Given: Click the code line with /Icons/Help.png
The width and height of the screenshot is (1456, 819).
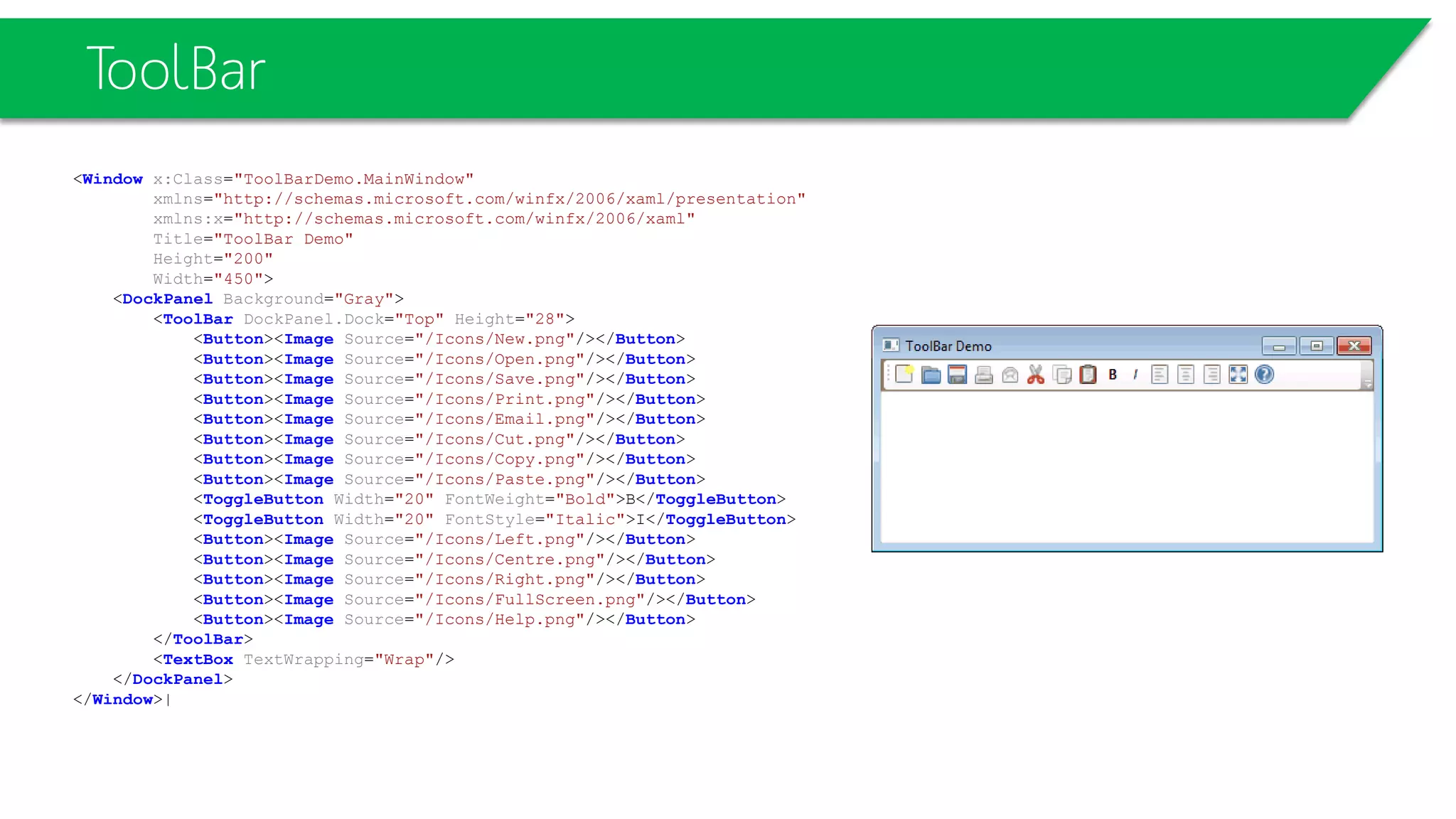Looking at the screenshot, I should (x=444, y=619).
